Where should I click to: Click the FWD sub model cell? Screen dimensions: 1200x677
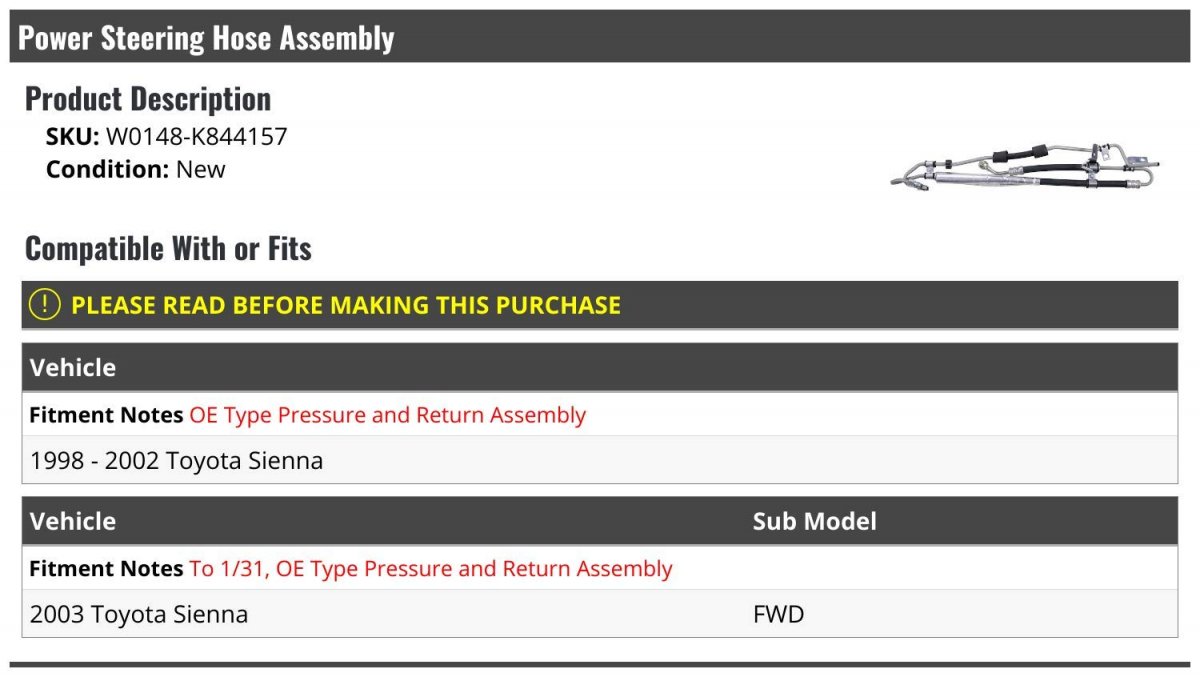(x=778, y=614)
